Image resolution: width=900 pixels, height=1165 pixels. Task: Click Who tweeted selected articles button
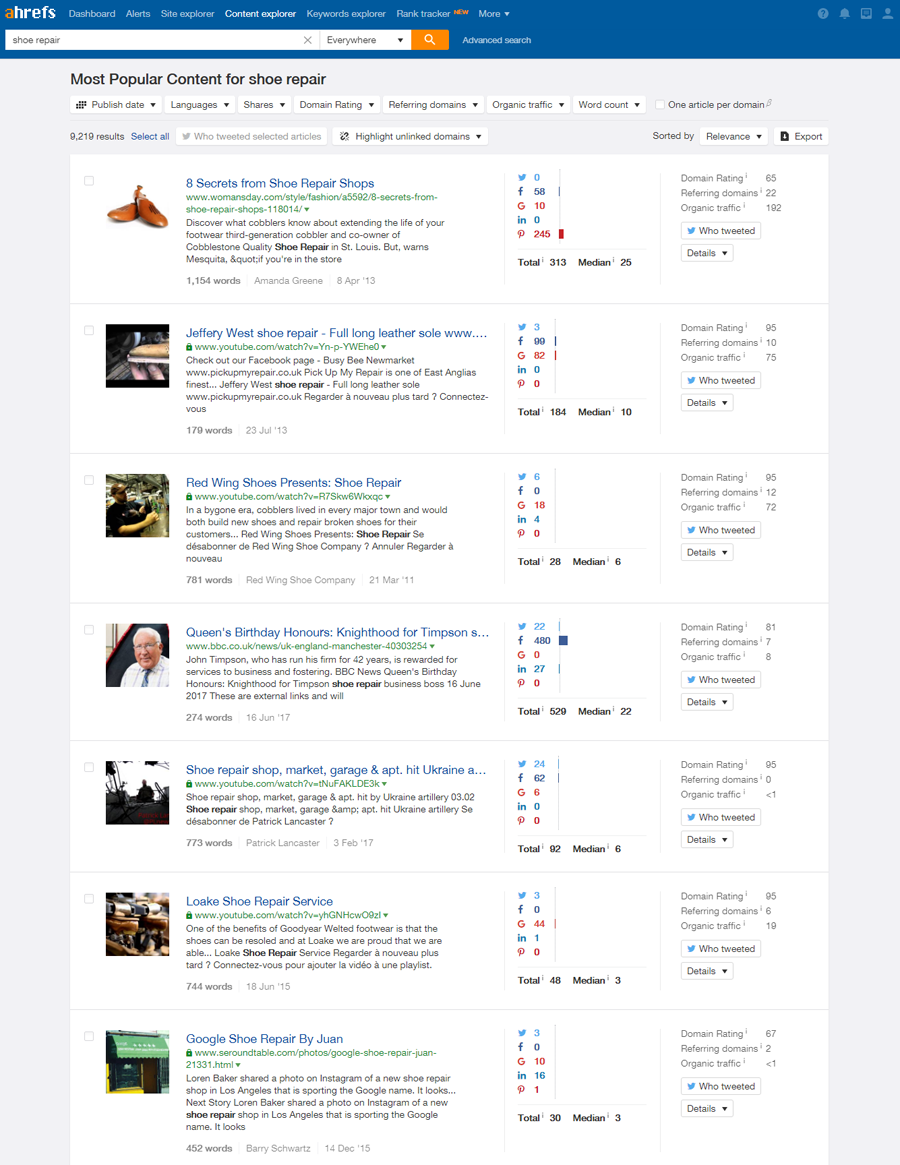coord(251,137)
